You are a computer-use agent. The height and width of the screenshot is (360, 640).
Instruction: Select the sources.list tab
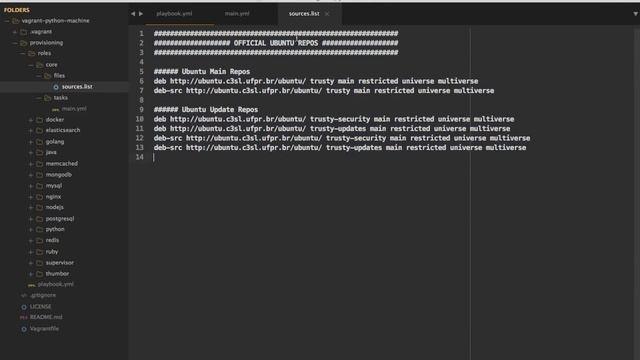[304, 13]
